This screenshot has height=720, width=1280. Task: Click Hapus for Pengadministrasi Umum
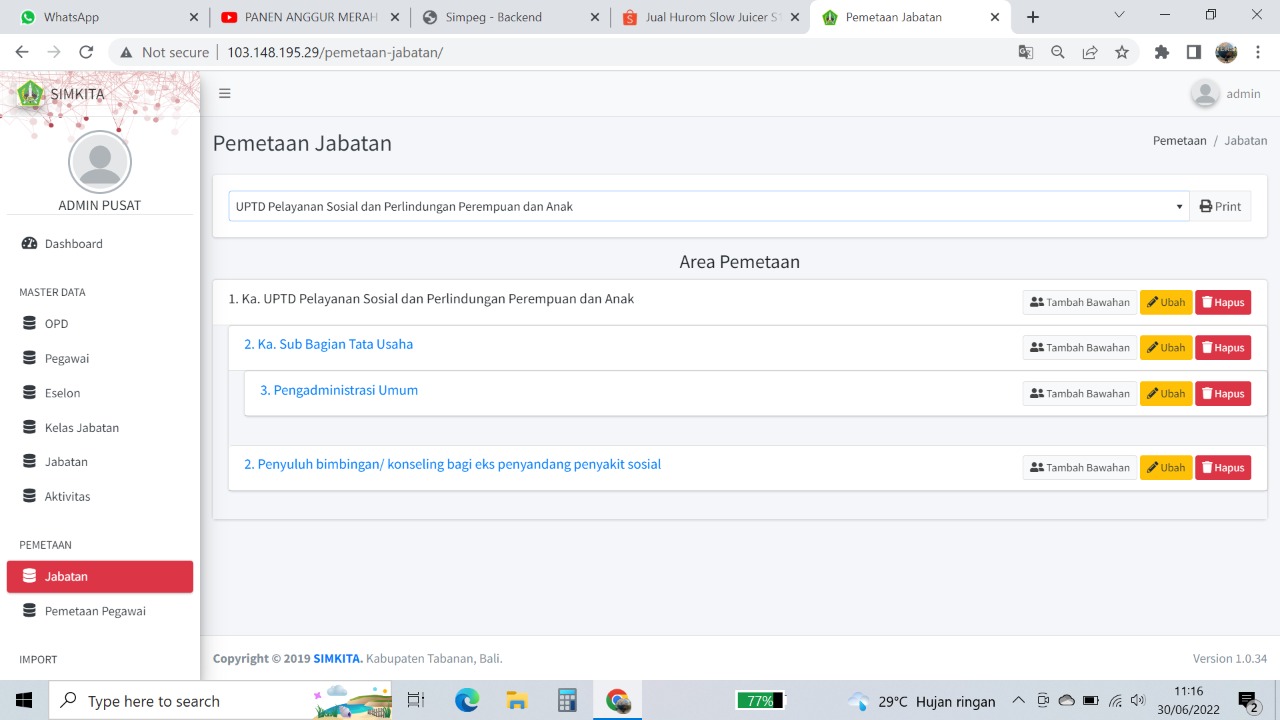(x=1222, y=394)
